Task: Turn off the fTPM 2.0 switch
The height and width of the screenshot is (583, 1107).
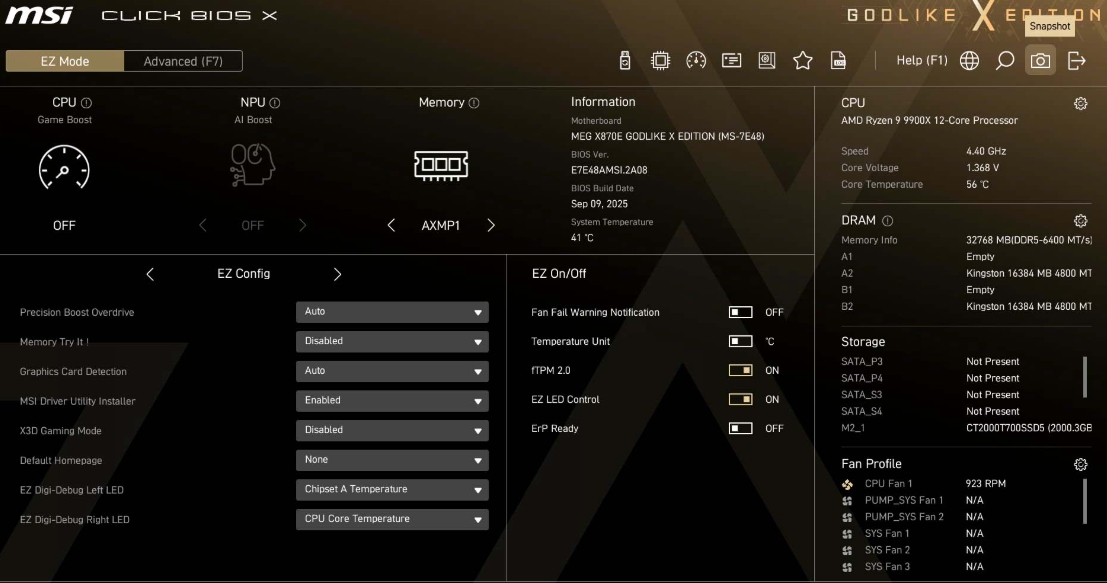Action: click(x=741, y=370)
